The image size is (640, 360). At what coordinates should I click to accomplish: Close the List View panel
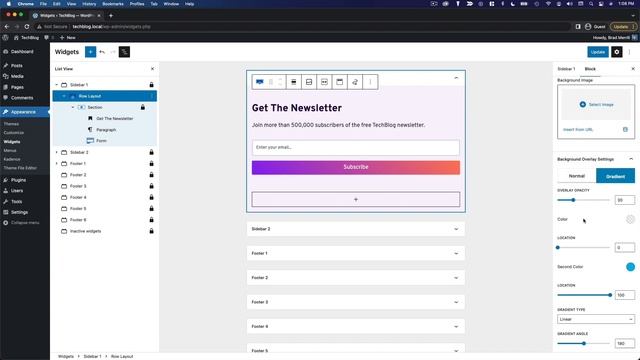(x=152, y=69)
